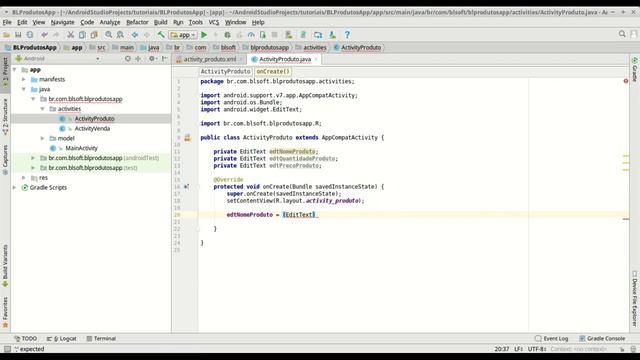Toggle the 2: Structure tool window

coord(5,117)
